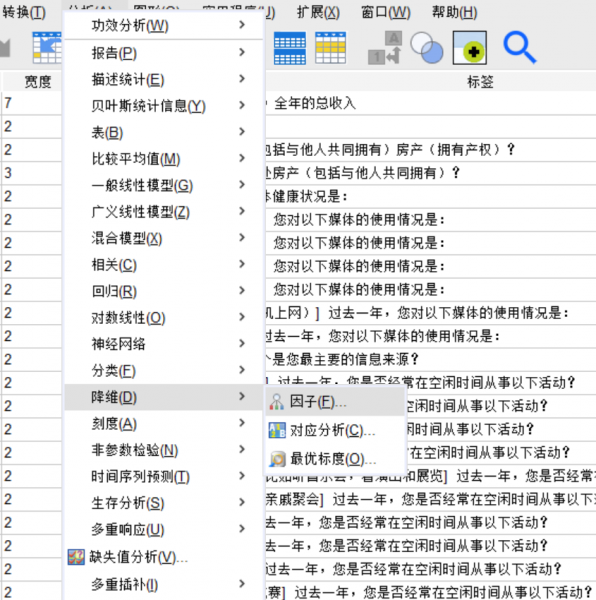Viewport: 596px width, 600px height.
Task: Click the blue data grid toolbar icon
Action: 290,48
